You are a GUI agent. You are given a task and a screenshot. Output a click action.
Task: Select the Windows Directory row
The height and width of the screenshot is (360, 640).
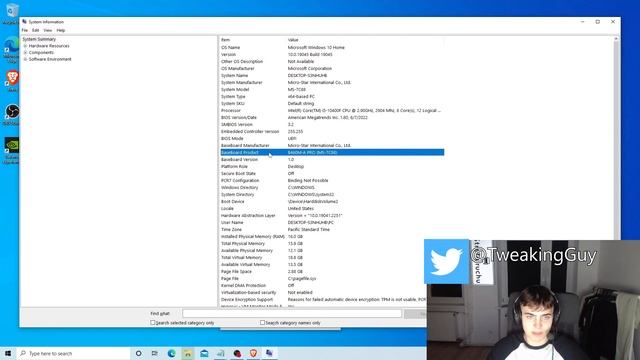(x=332, y=187)
